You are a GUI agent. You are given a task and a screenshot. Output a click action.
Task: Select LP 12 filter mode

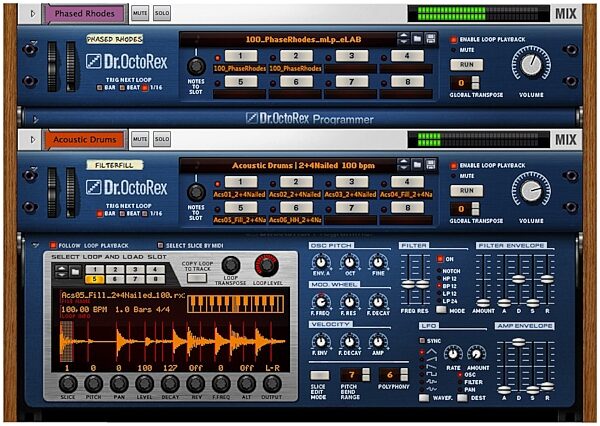(x=440, y=294)
